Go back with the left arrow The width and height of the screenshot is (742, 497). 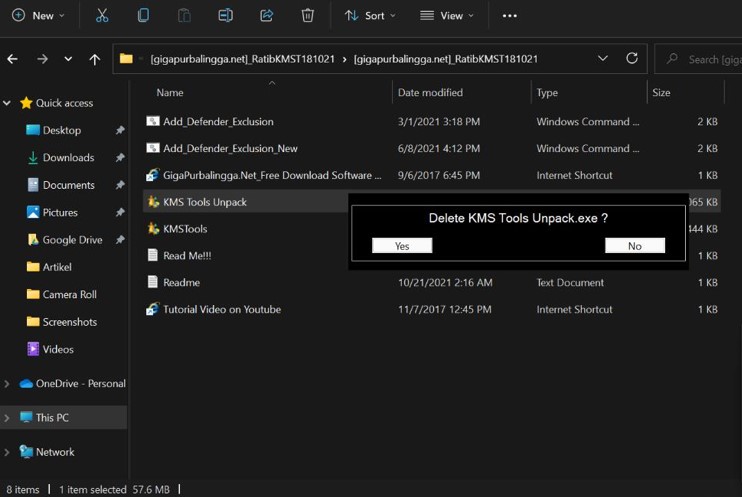pos(13,59)
